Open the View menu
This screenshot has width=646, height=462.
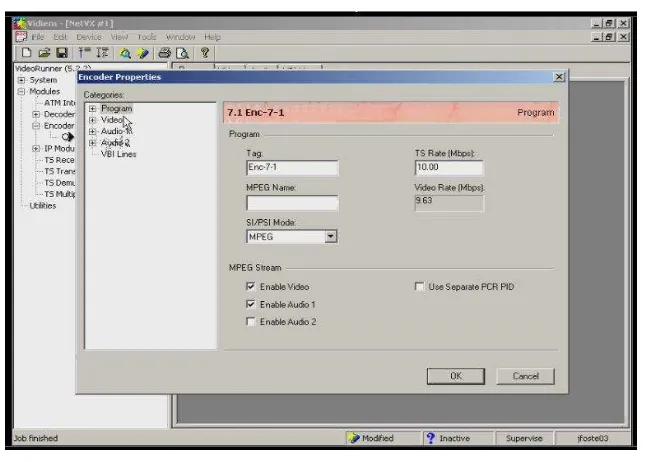119,37
